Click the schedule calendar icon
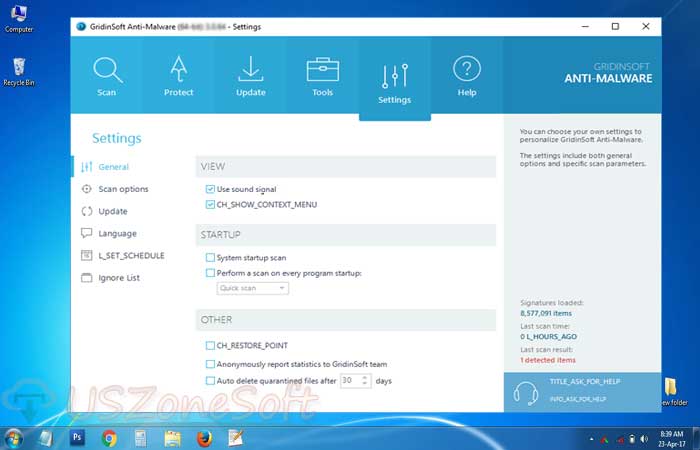This screenshot has height=450, width=700. click(x=87, y=255)
